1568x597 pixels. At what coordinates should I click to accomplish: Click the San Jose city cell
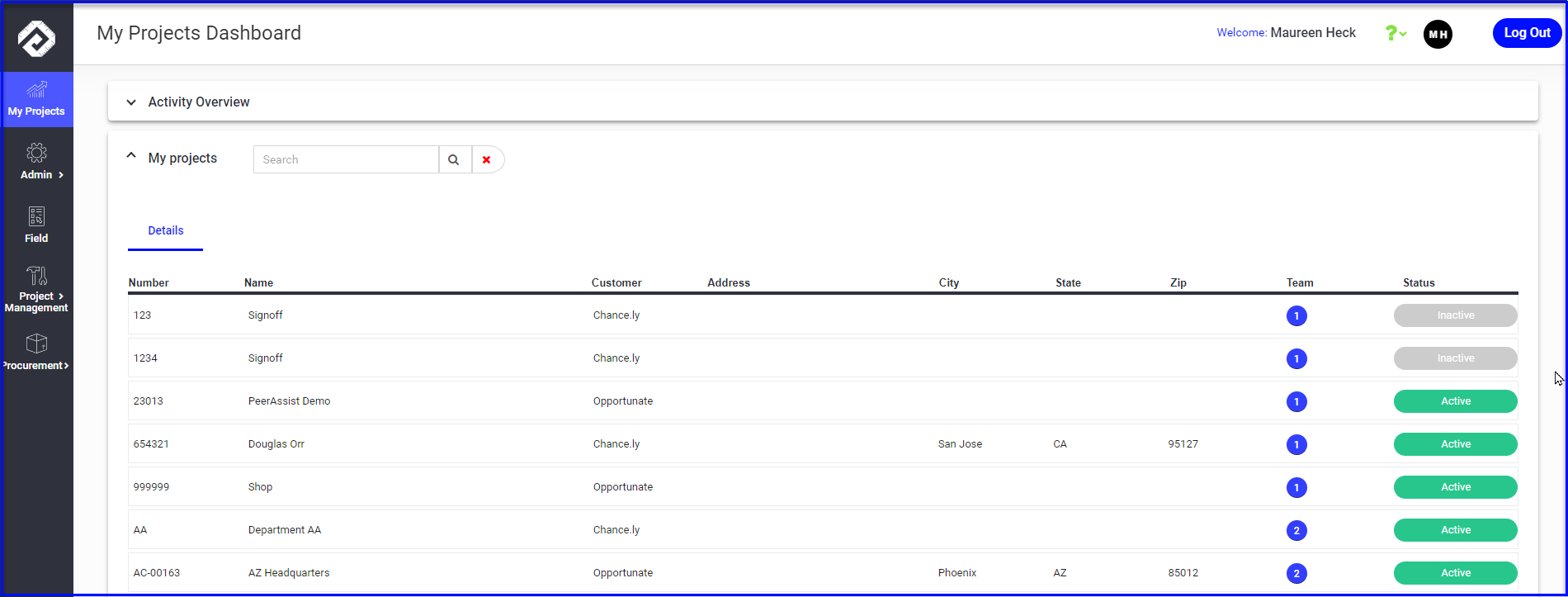(960, 444)
